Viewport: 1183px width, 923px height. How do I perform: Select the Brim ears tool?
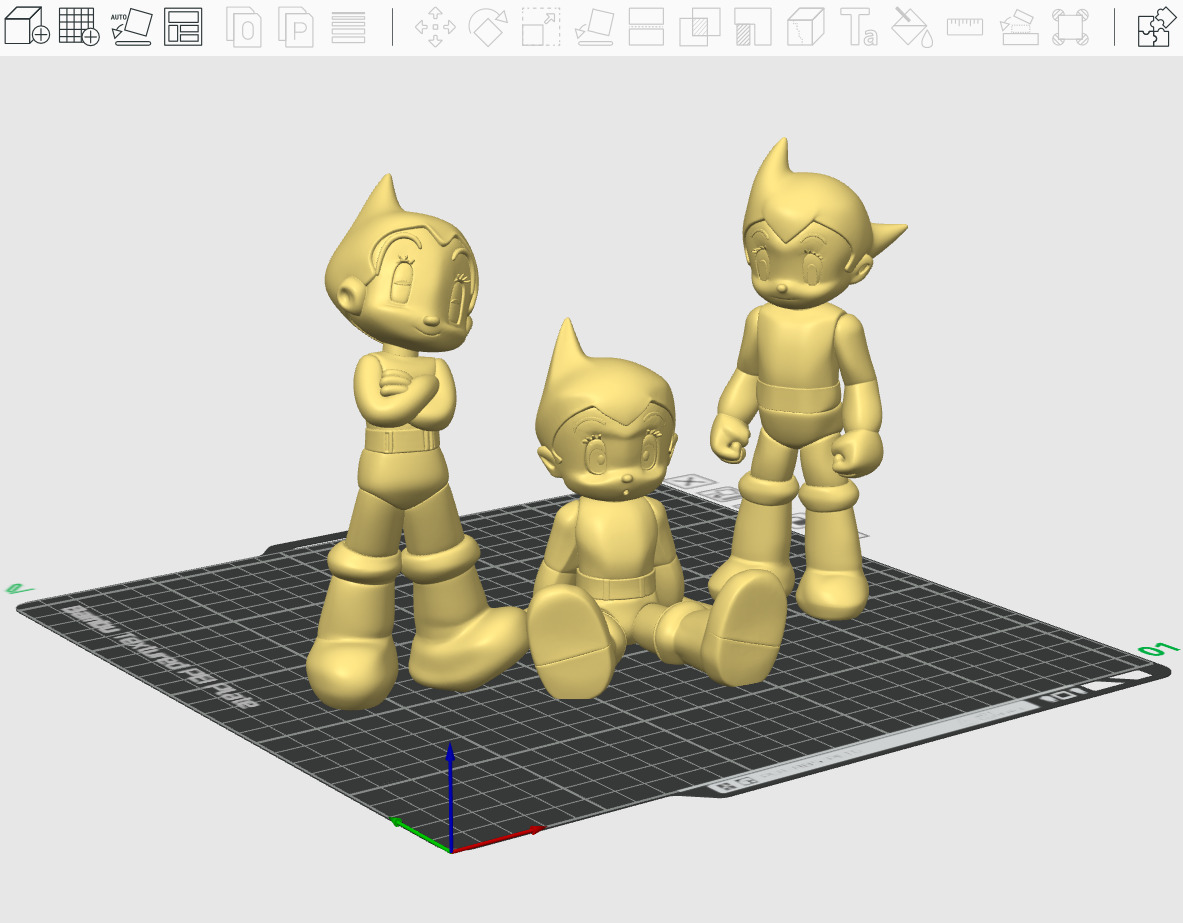pyautogui.click(x=1070, y=27)
